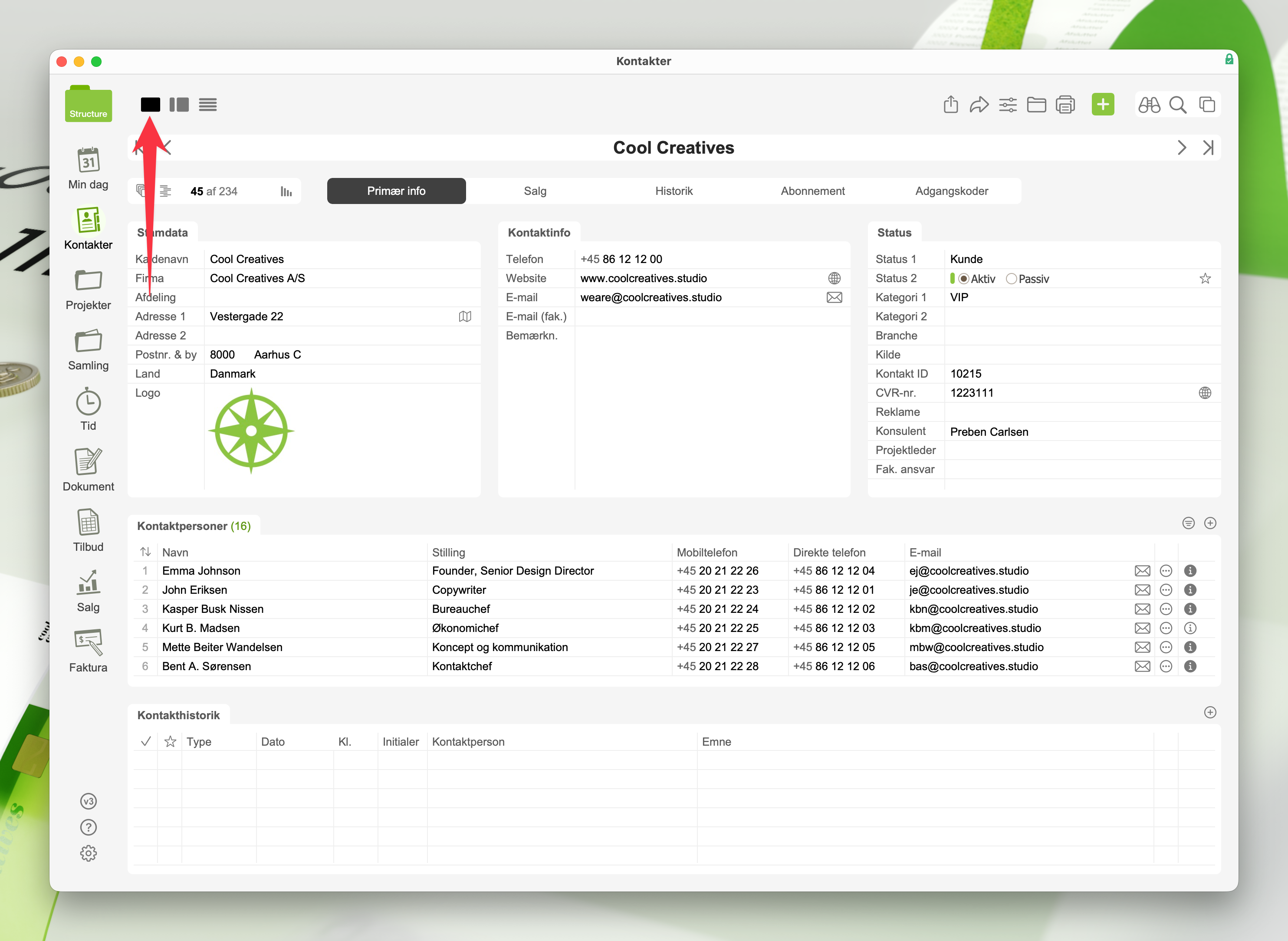Select the Passiv radio button
1288x941 pixels.
(x=1011, y=279)
